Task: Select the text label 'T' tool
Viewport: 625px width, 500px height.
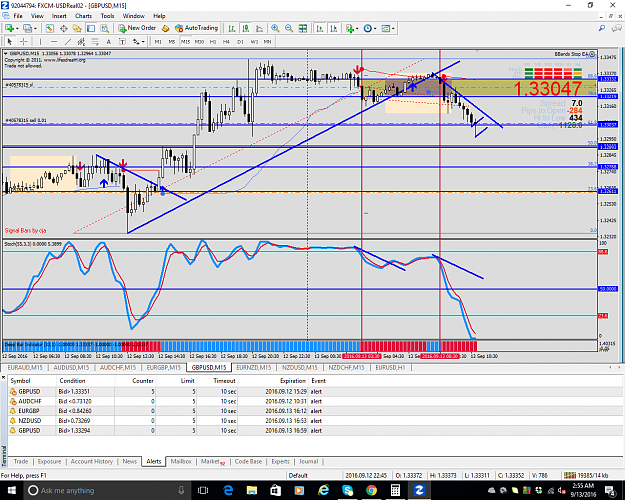Action: [122, 41]
